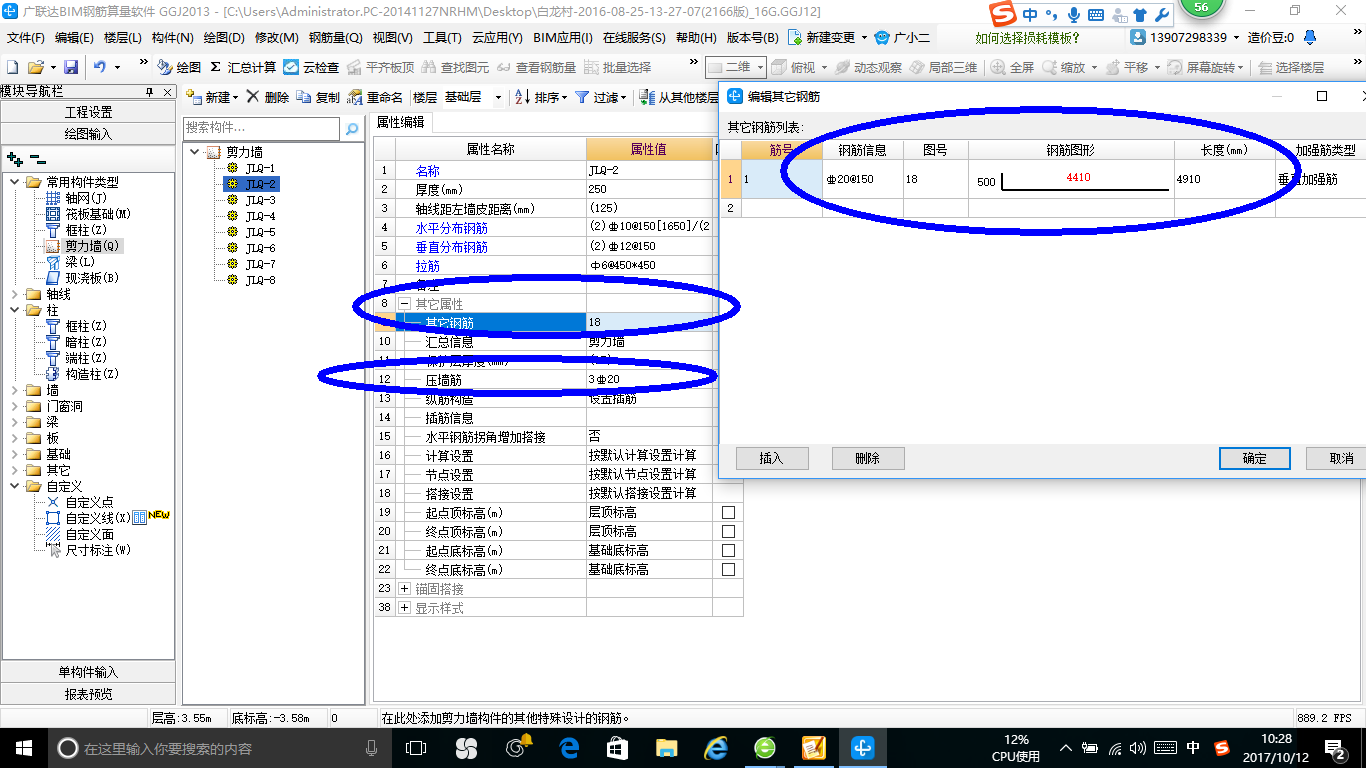Run 汇总计算 summary calculation
The width and height of the screenshot is (1366, 768).
point(243,67)
